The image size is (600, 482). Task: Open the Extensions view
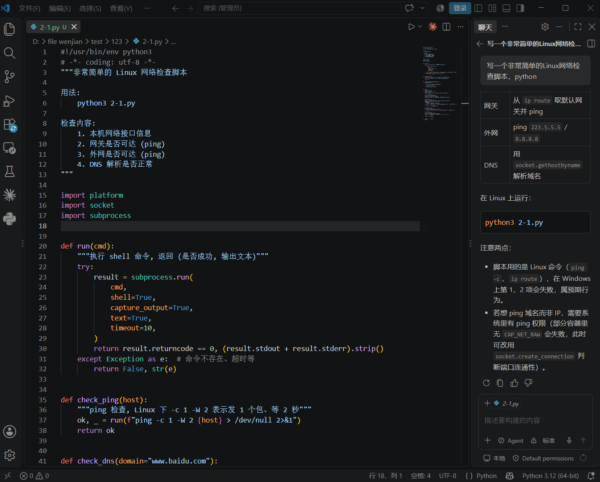tap(10, 125)
